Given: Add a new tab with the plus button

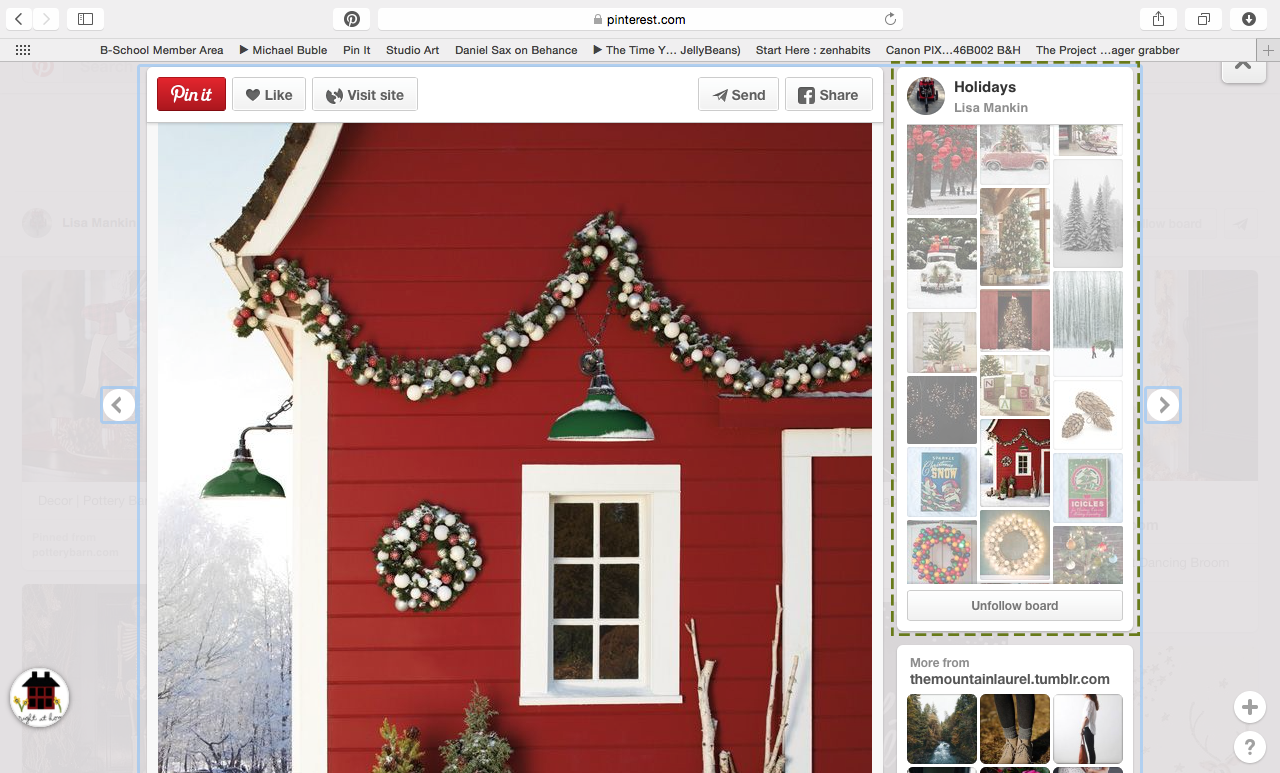Looking at the screenshot, I should 1268,50.
